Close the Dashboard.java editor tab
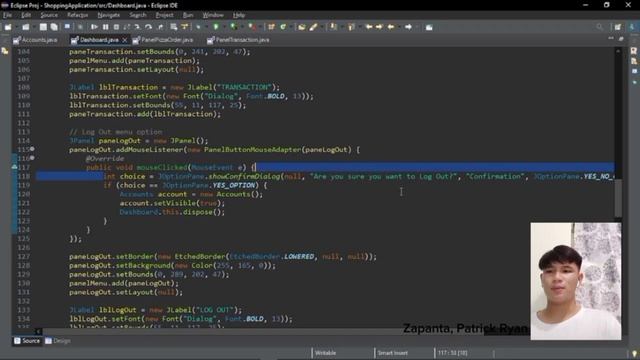 124,40
